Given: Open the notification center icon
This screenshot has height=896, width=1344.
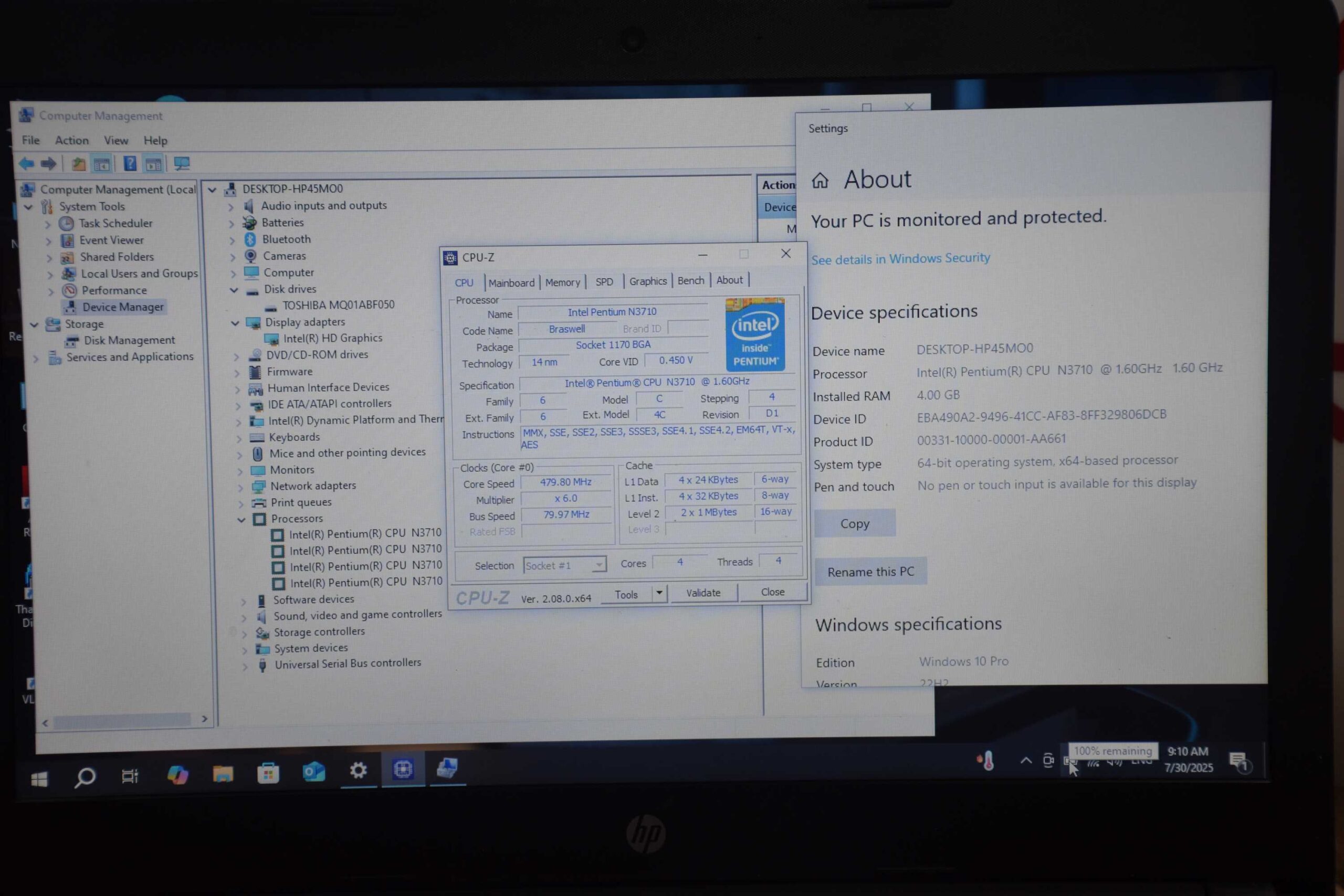Looking at the screenshot, I should click(1240, 762).
